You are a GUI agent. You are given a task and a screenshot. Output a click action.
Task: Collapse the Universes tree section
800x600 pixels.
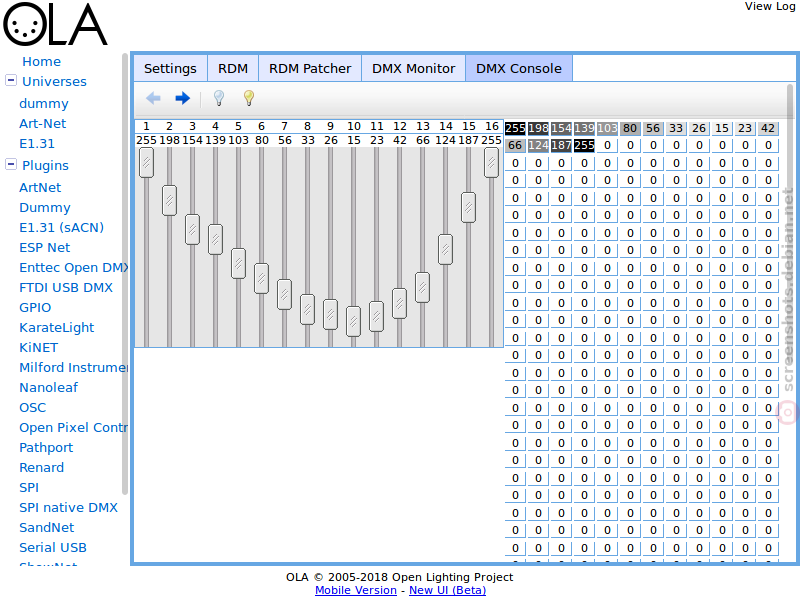(x=11, y=81)
